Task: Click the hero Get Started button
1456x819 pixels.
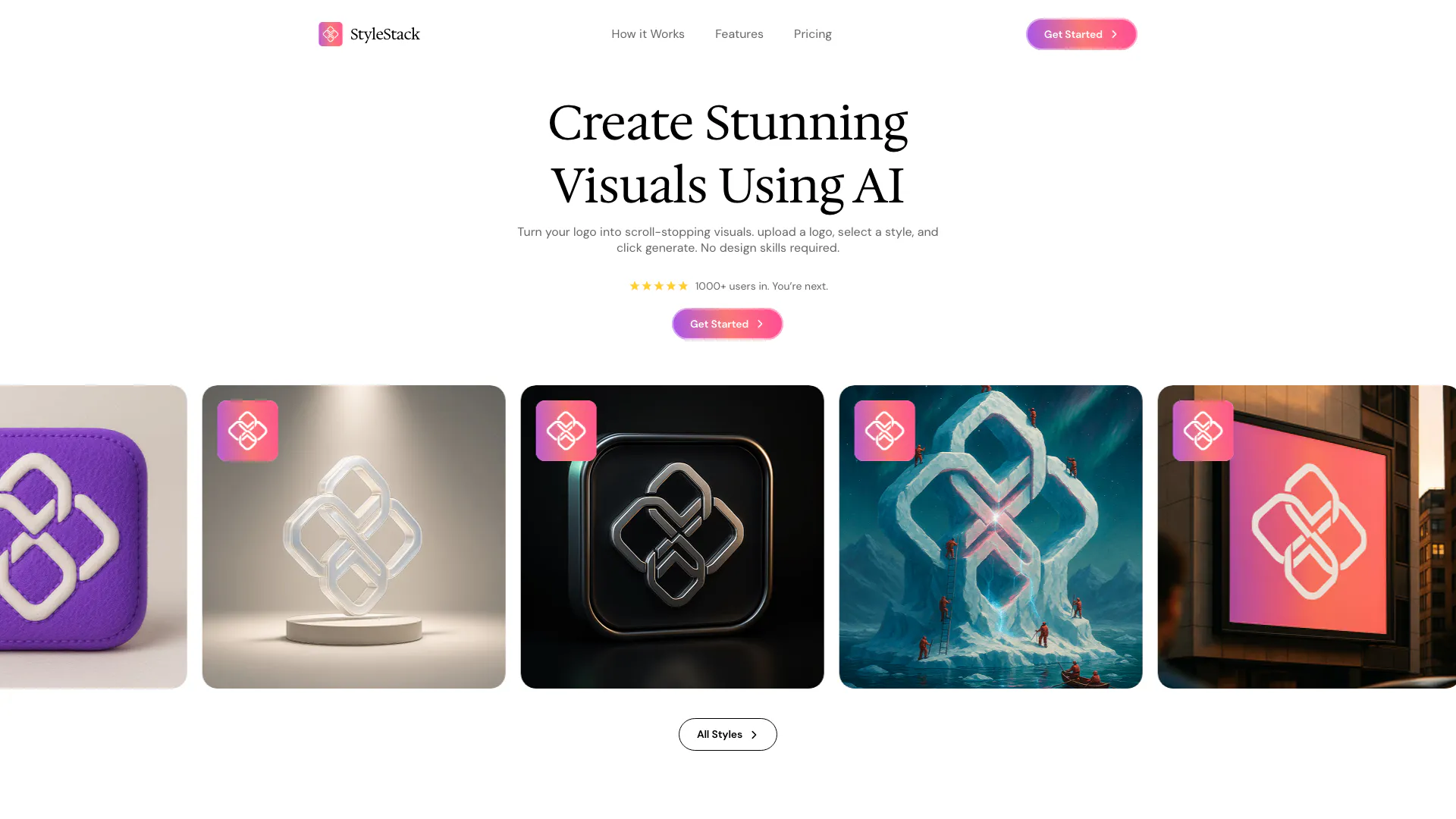Action: [727, 324]
